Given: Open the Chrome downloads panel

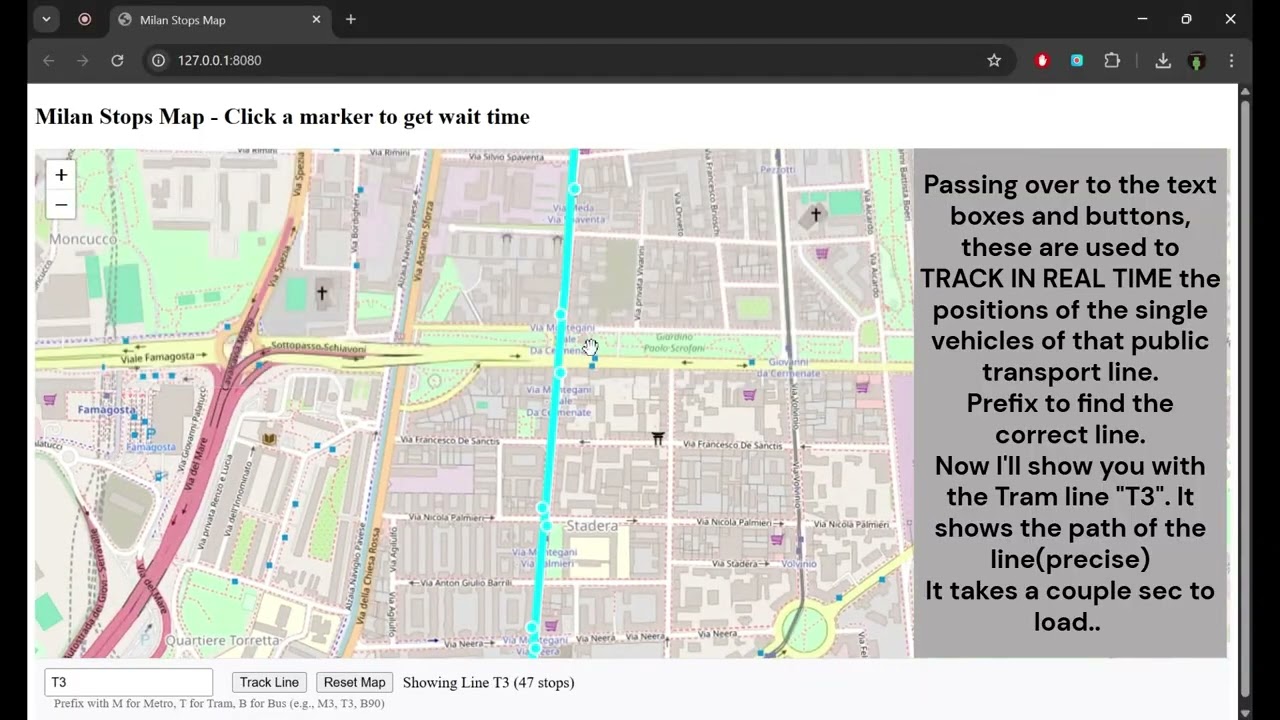Looking at the screenshot, I should [1163, 60].
